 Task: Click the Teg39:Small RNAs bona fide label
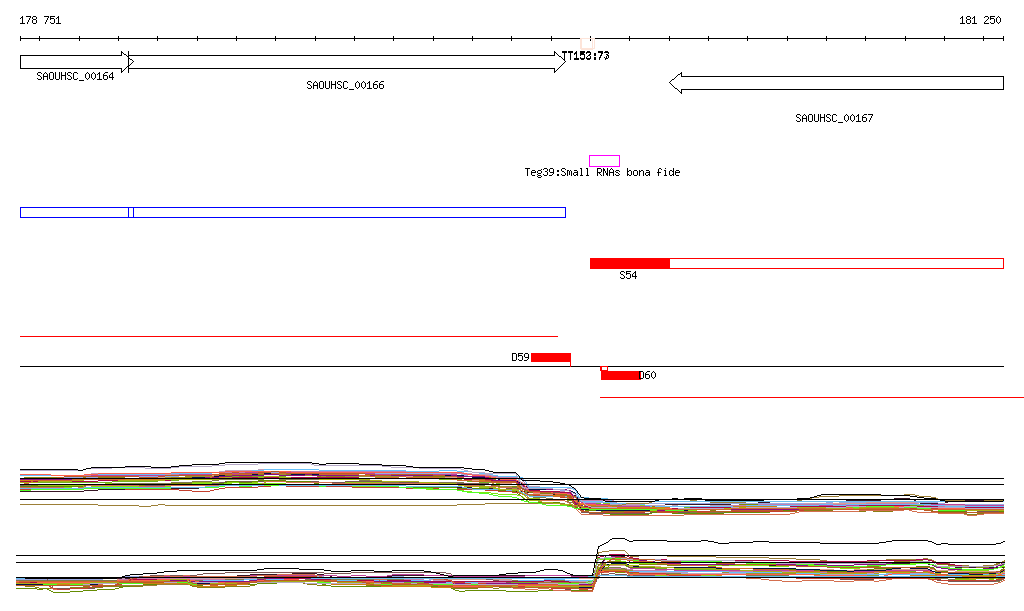pyautogui.click(x=602, y=172)
